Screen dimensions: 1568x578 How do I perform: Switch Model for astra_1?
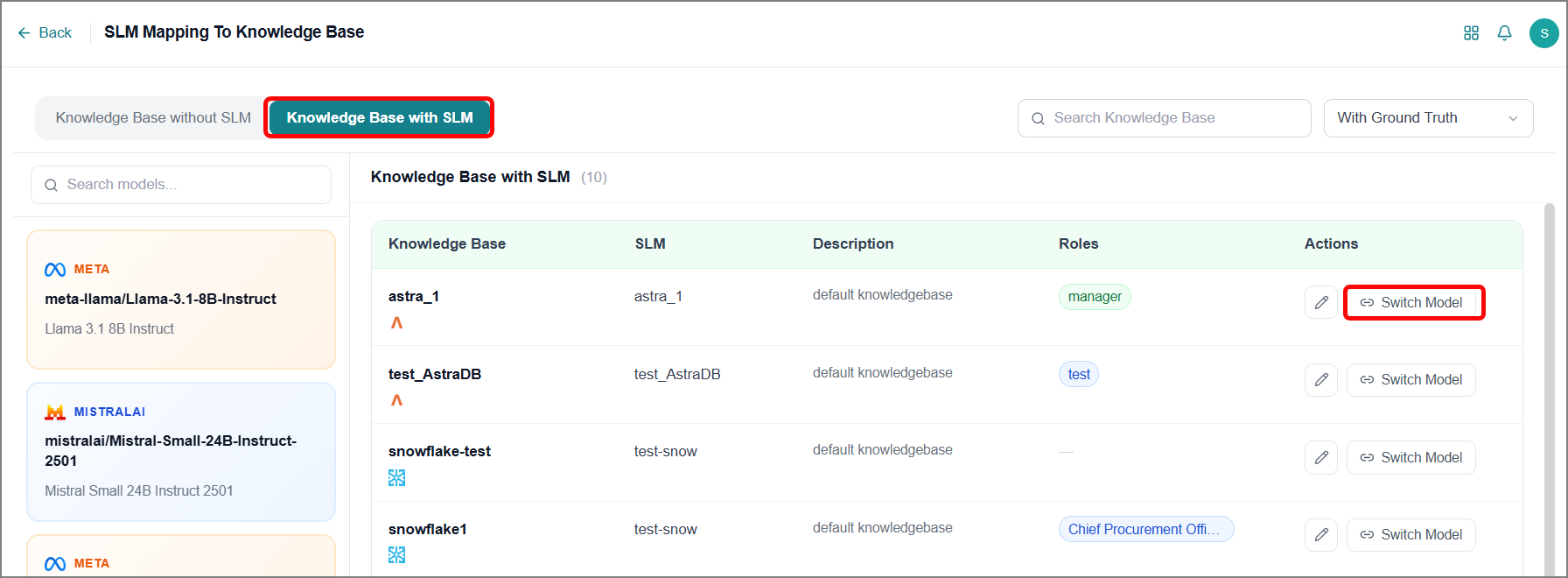(x=1410, y=302)
